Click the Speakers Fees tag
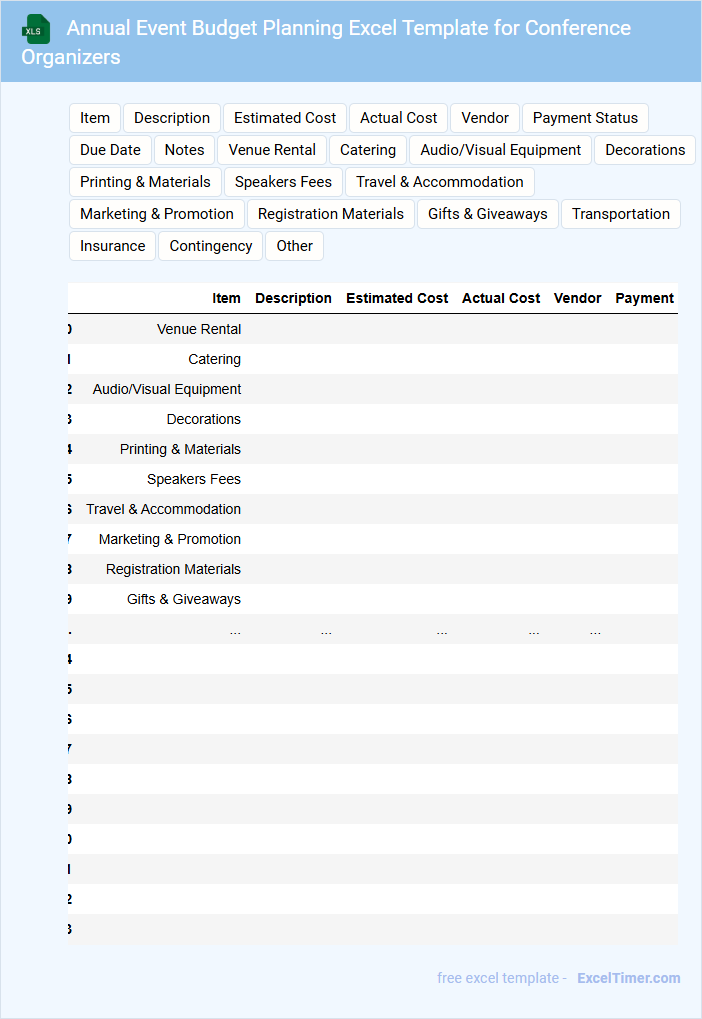The height and width of the screenshot is (1019, 702). pyautogui.click(x=283, y=182)
